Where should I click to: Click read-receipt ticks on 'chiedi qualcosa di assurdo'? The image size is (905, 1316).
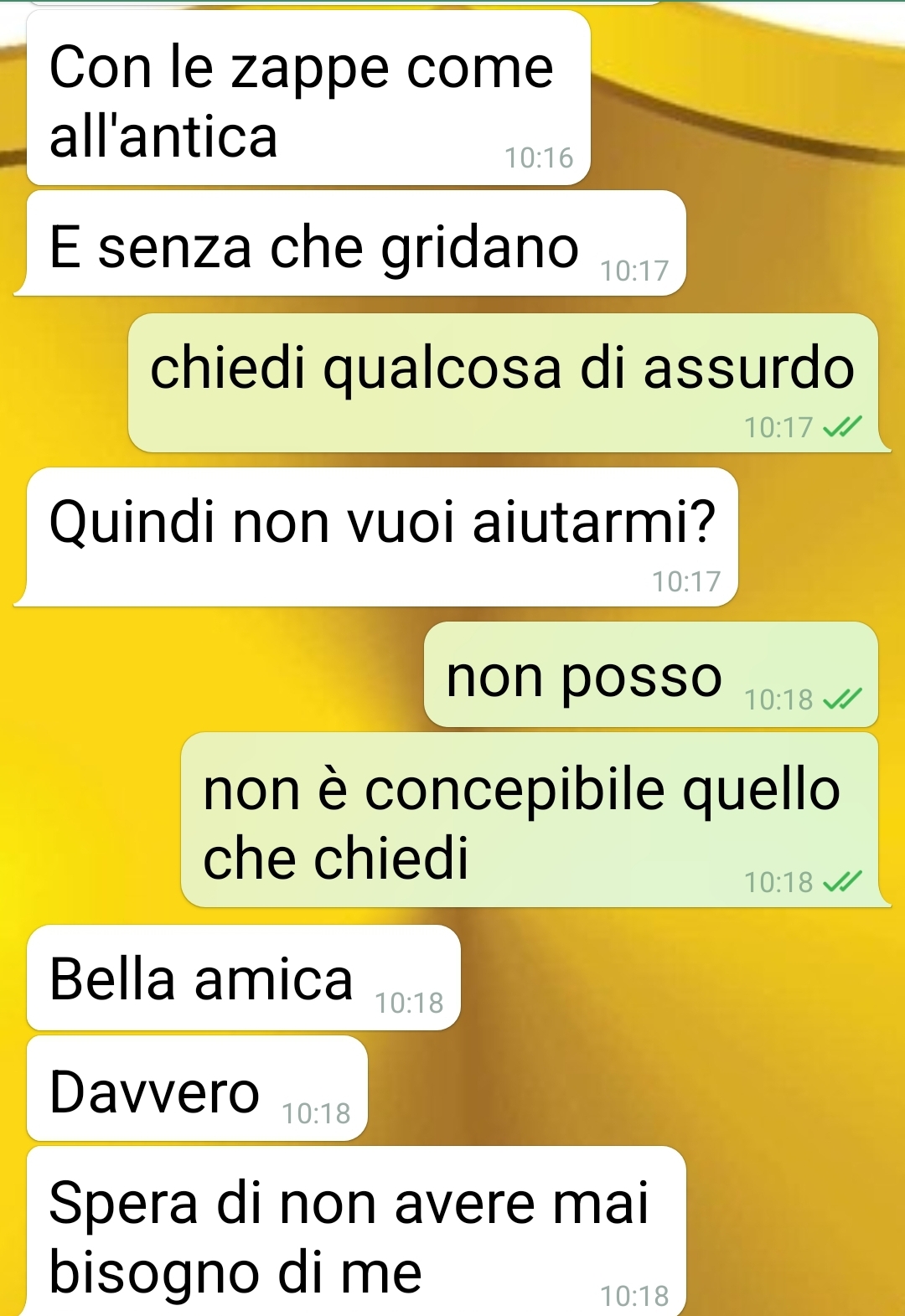(x=842, y=428)
